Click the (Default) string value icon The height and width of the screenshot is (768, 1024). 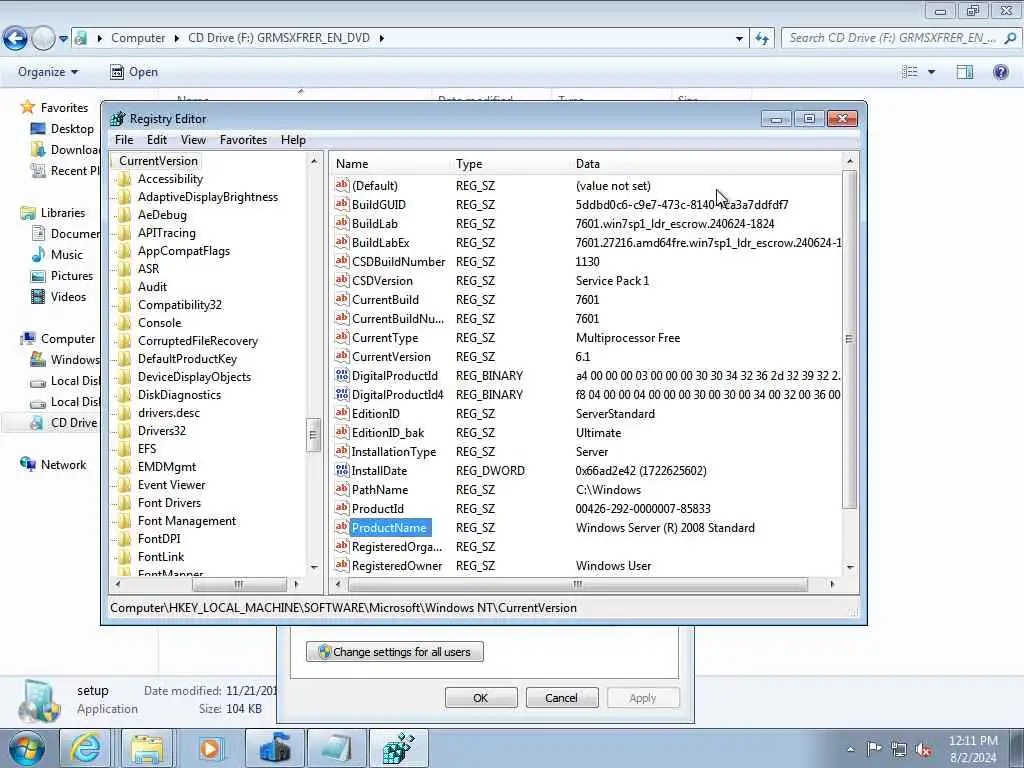click(x=342, y=185)
